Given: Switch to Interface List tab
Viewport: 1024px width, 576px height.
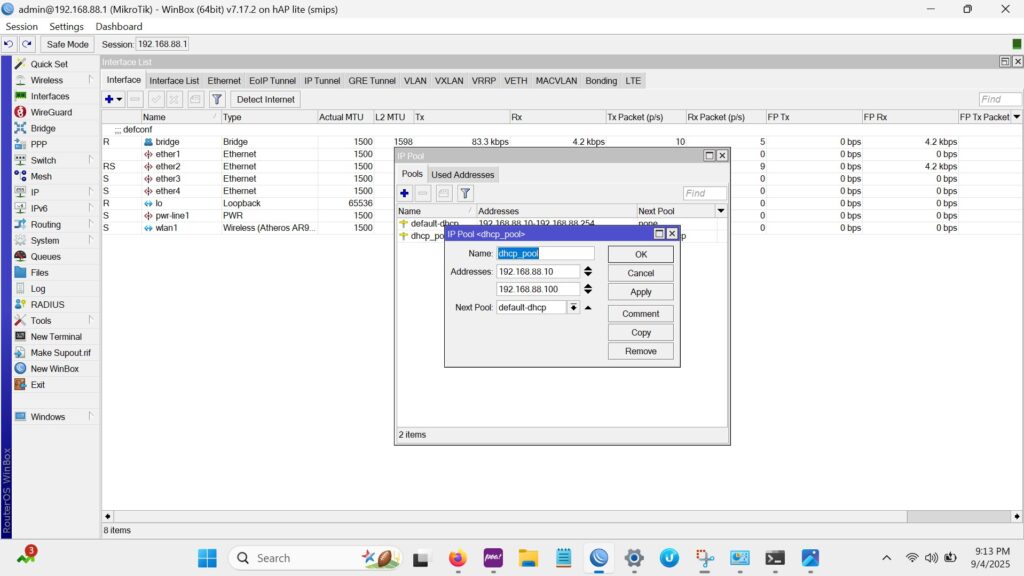Looking at the screenshot, I should [174, 80].
